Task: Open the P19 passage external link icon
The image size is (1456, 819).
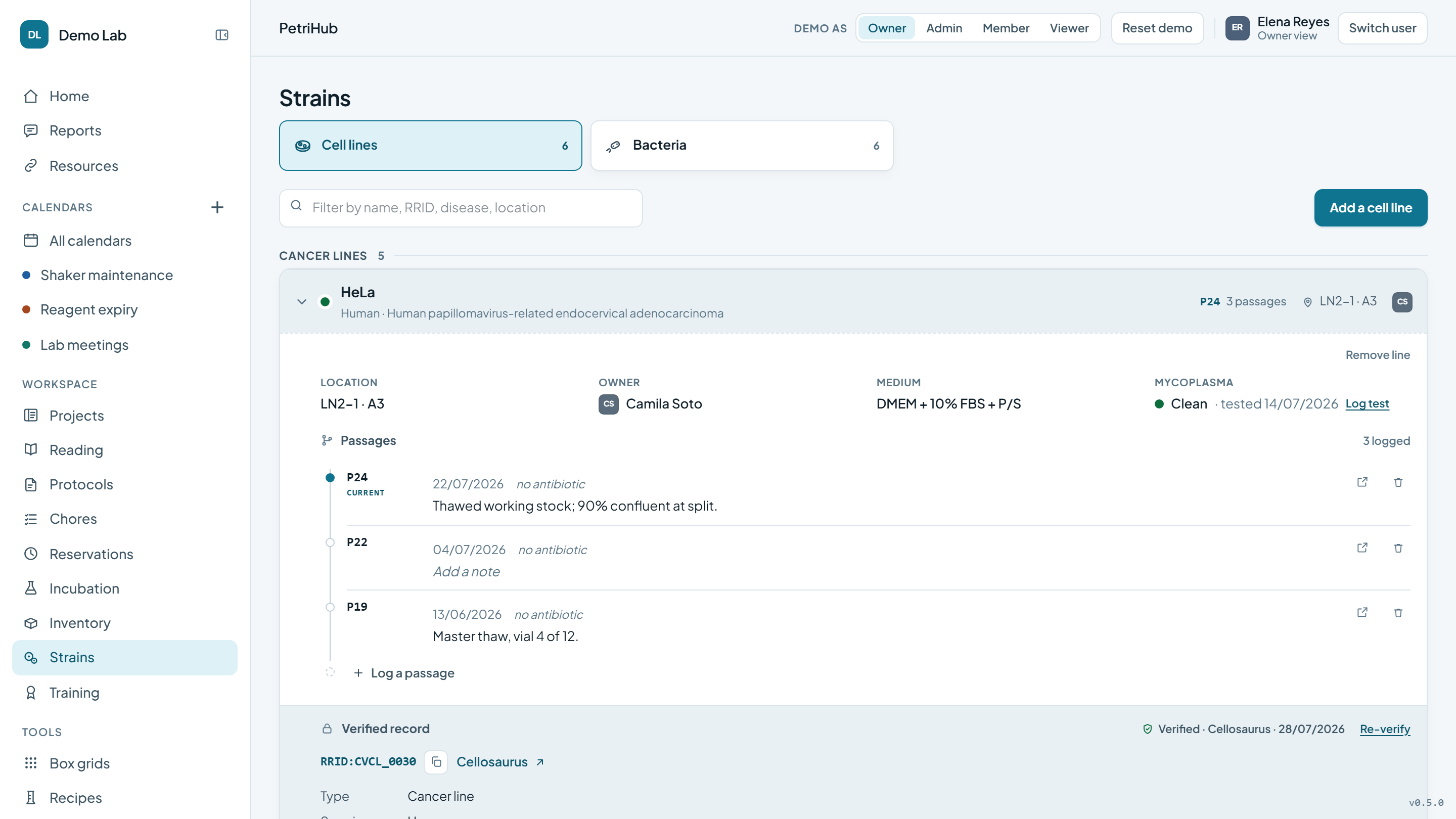Action: 1362,613
